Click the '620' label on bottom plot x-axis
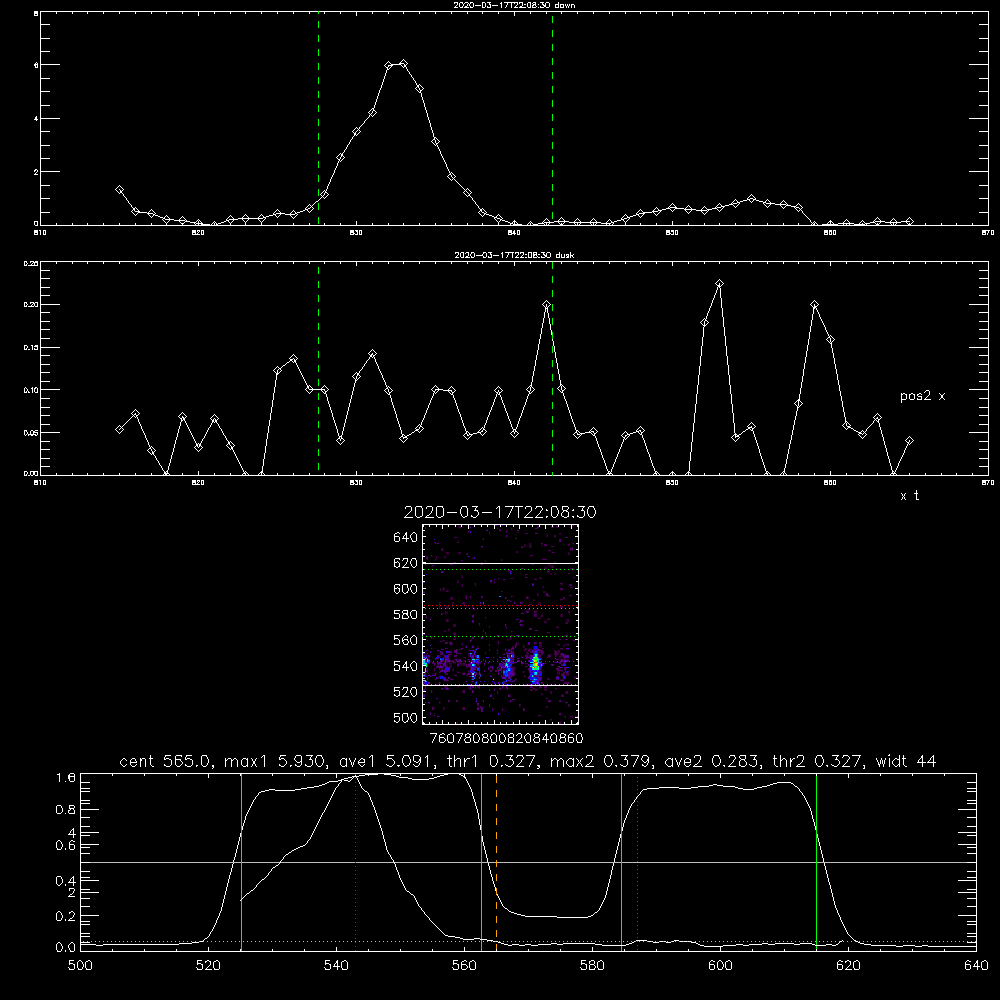 point(848,966)
